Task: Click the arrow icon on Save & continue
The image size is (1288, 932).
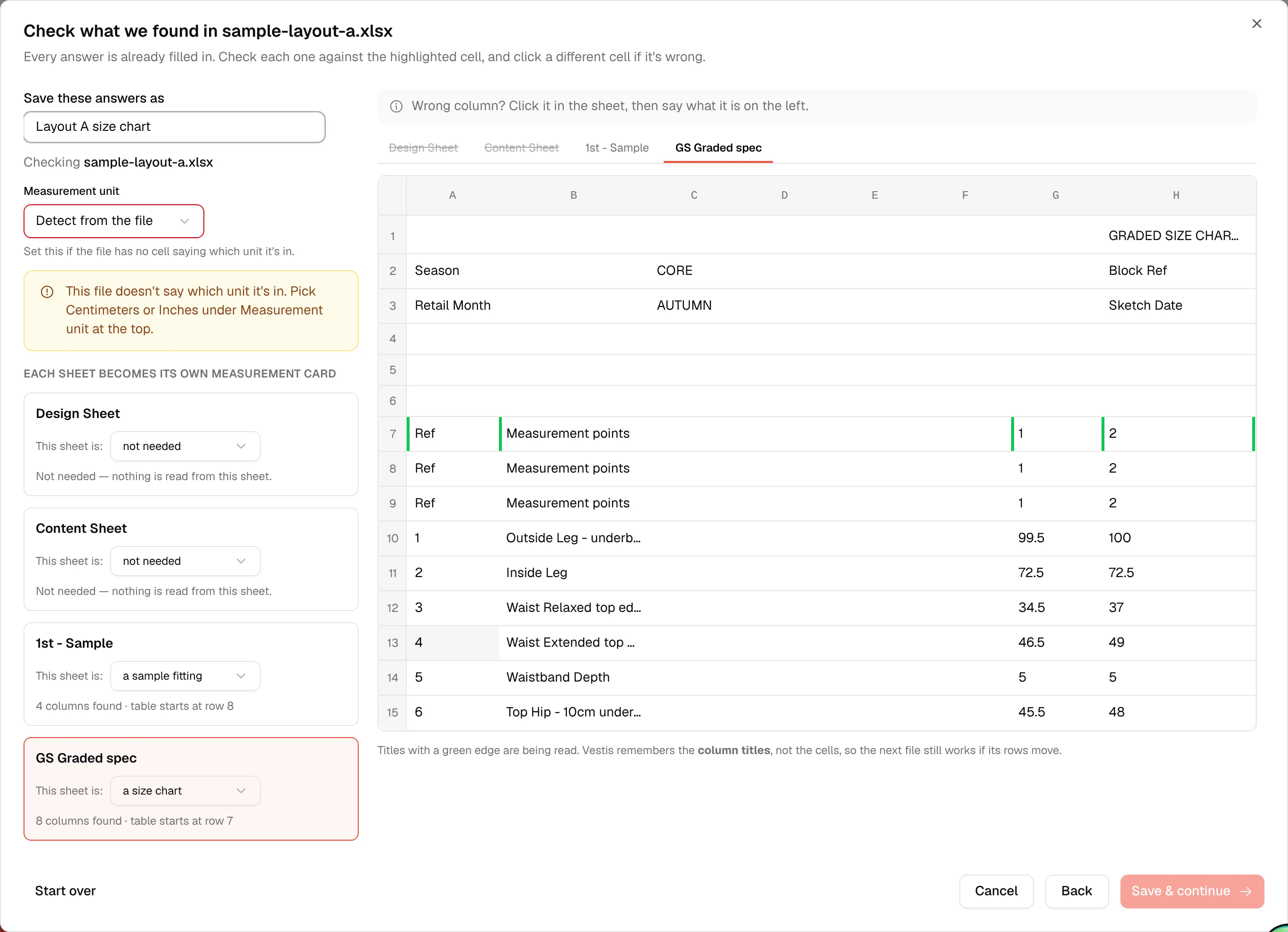Action: coord(1246,891)
